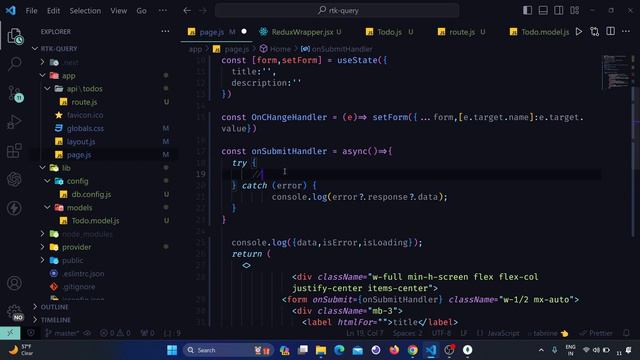Open the editor More Actions ellipsis

pos(626,31)
